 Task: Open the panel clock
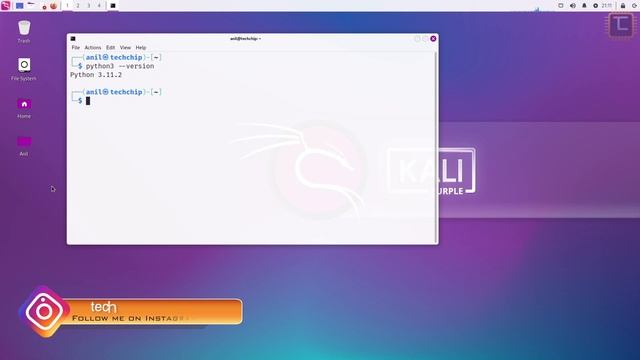click(x=607, y=6)
